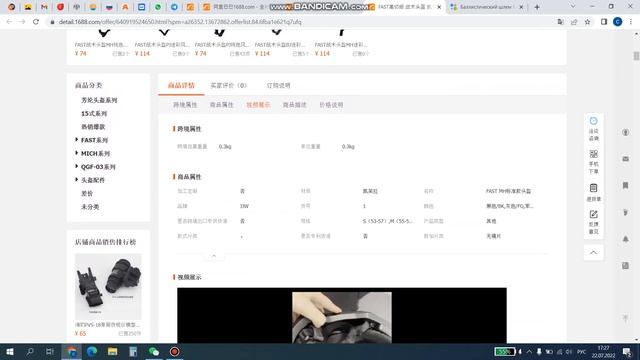Click the share icon in address bar
640x360 pixels.
pos(574,22)
